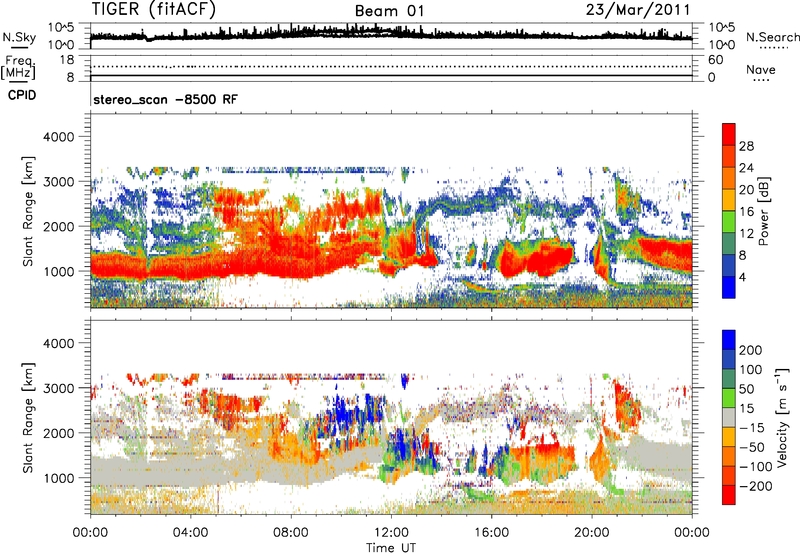Click the 1000 tick in velocity panel
The height and width of the screenshot is (554, 800).
click(x=59, y=478)
